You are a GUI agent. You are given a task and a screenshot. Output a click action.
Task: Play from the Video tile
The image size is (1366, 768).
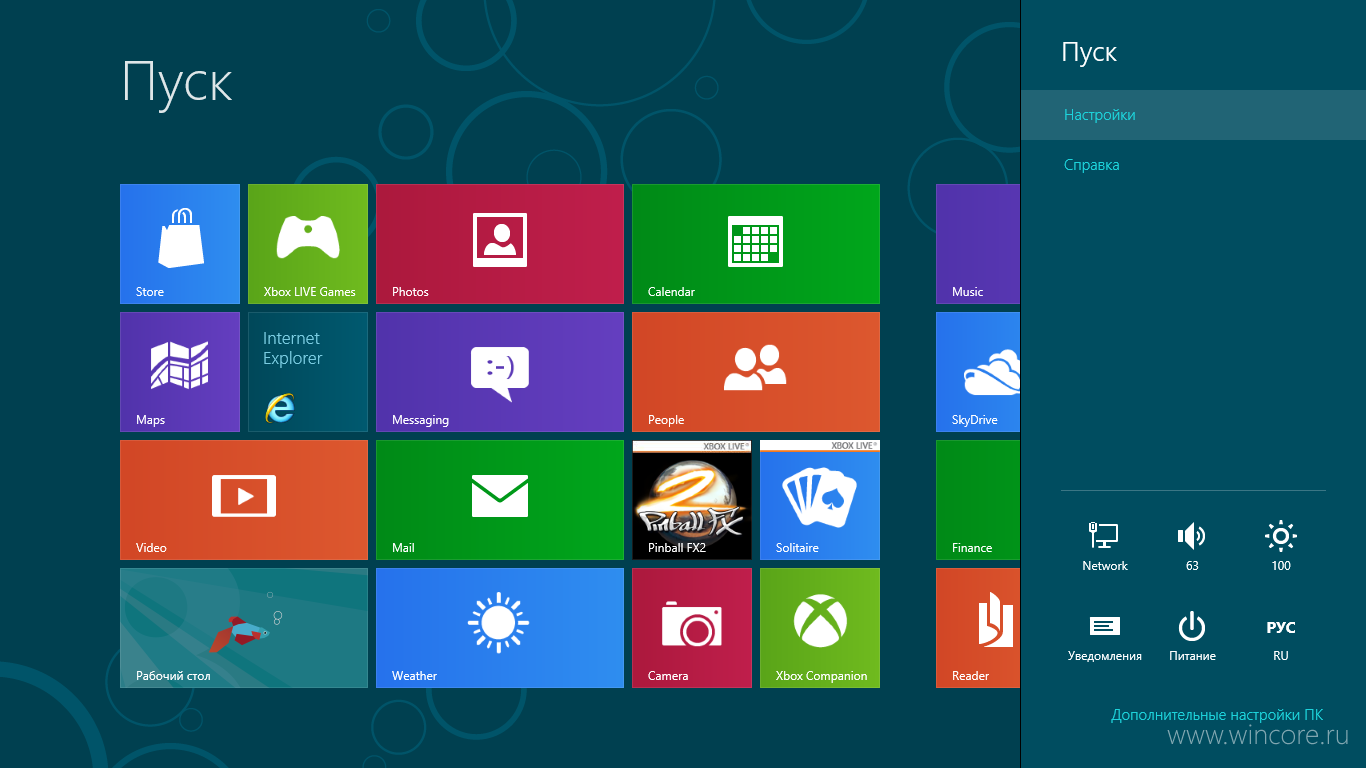(x=244, y=500)
